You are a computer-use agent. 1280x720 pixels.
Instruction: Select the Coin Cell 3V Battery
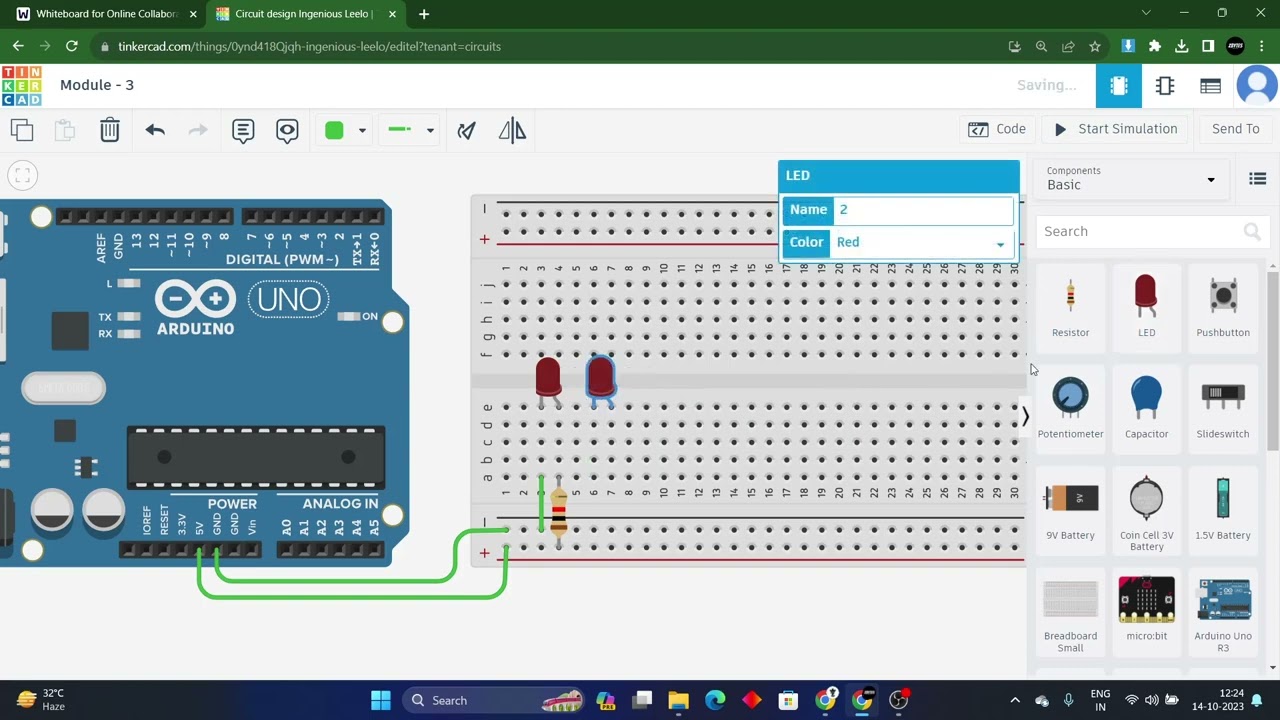click(1146, 512)
